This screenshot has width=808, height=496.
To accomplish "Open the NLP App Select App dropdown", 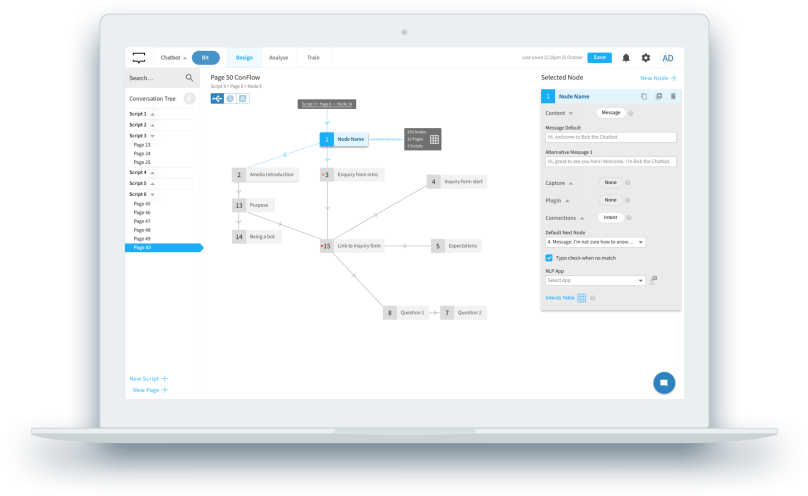I will pyautogui.click(x=595, y=281).
